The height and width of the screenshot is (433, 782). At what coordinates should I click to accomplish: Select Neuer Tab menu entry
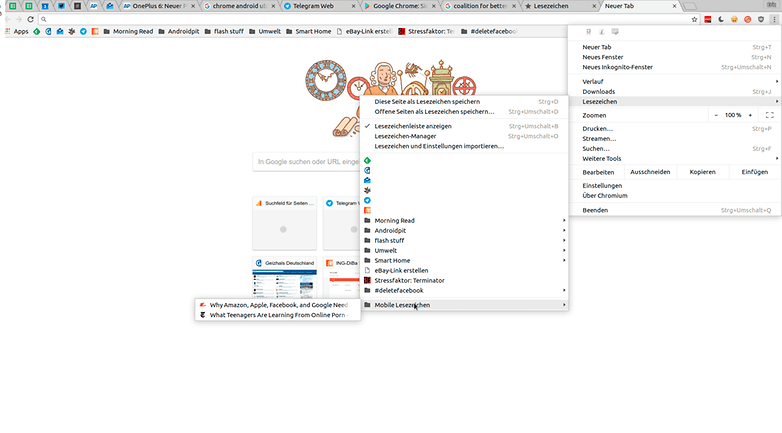click(x=675, y=47)
